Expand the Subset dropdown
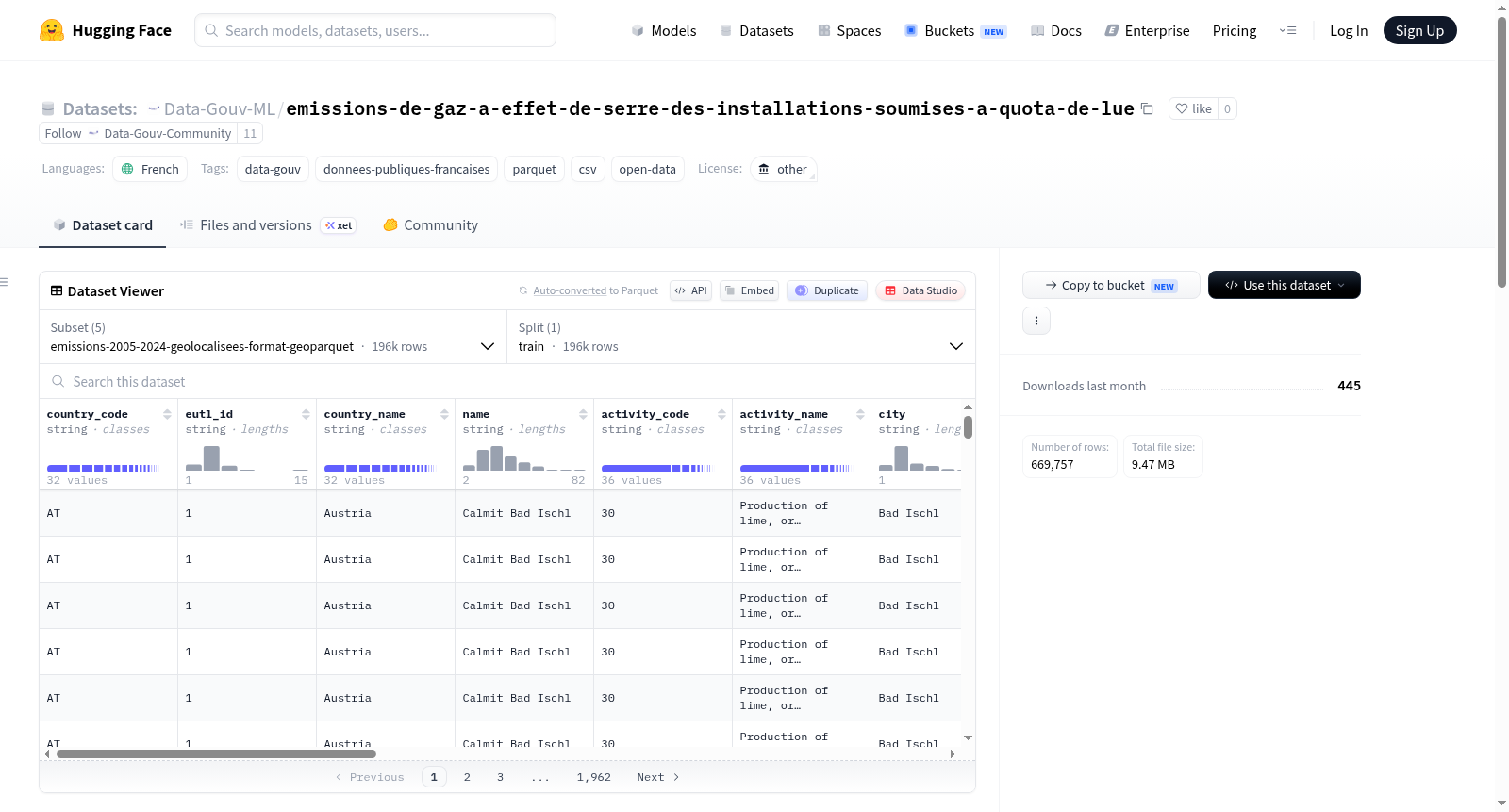 (273, 337)
